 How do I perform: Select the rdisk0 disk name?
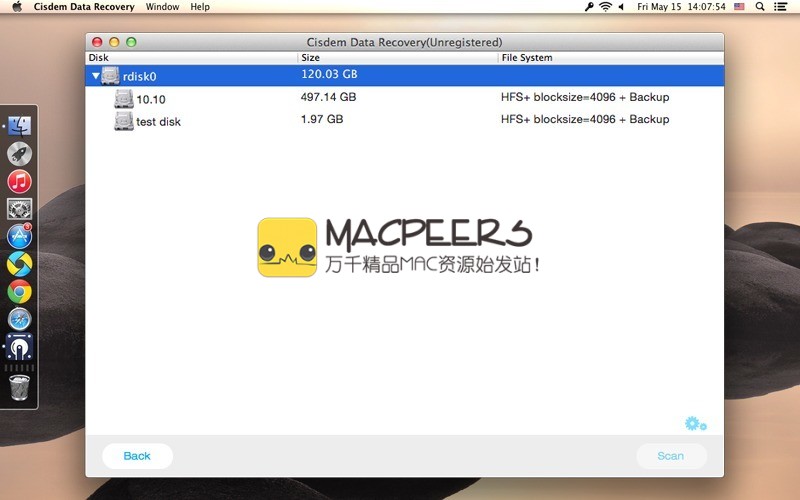139,77
